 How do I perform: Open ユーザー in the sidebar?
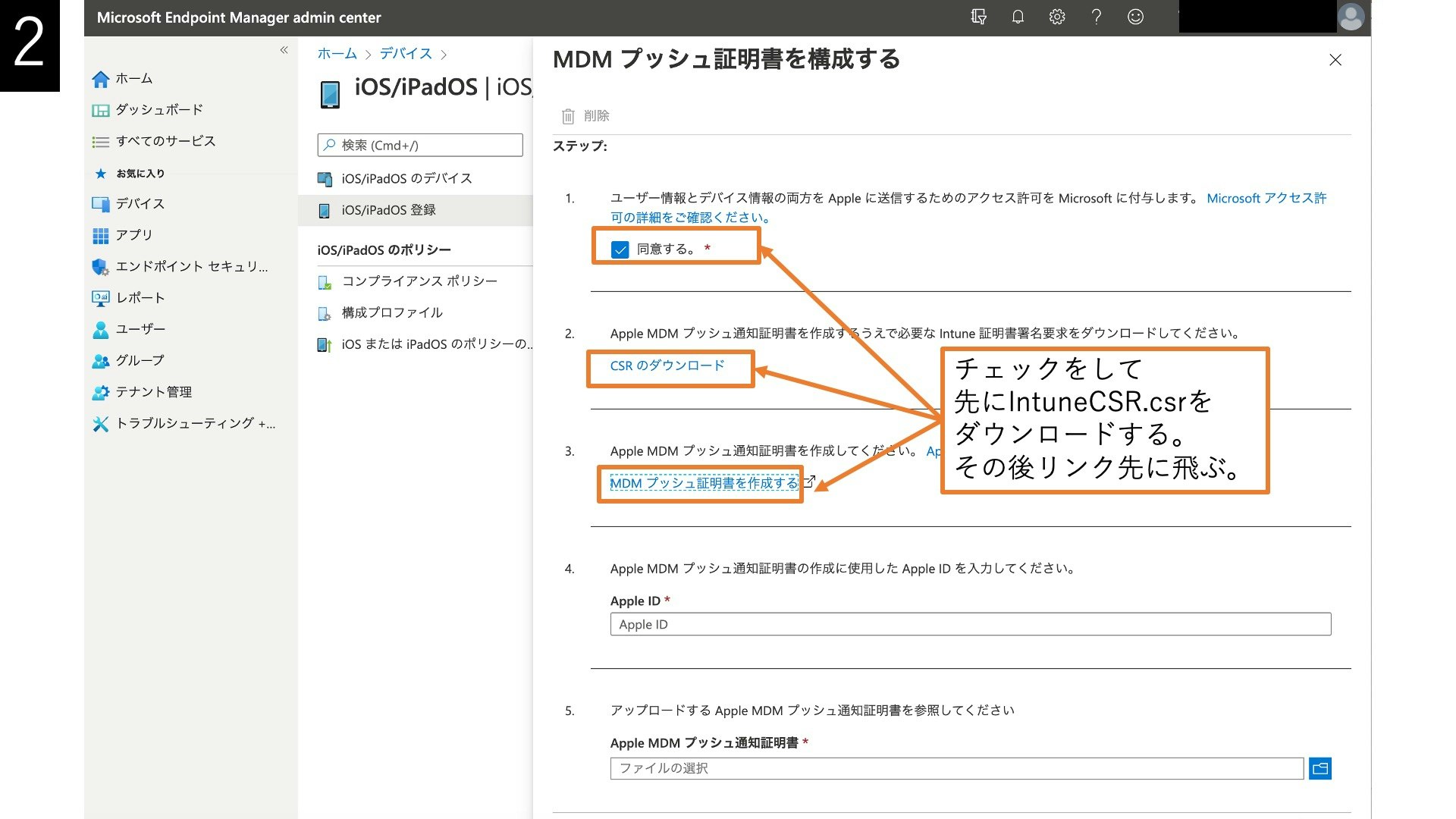(128, 330)
